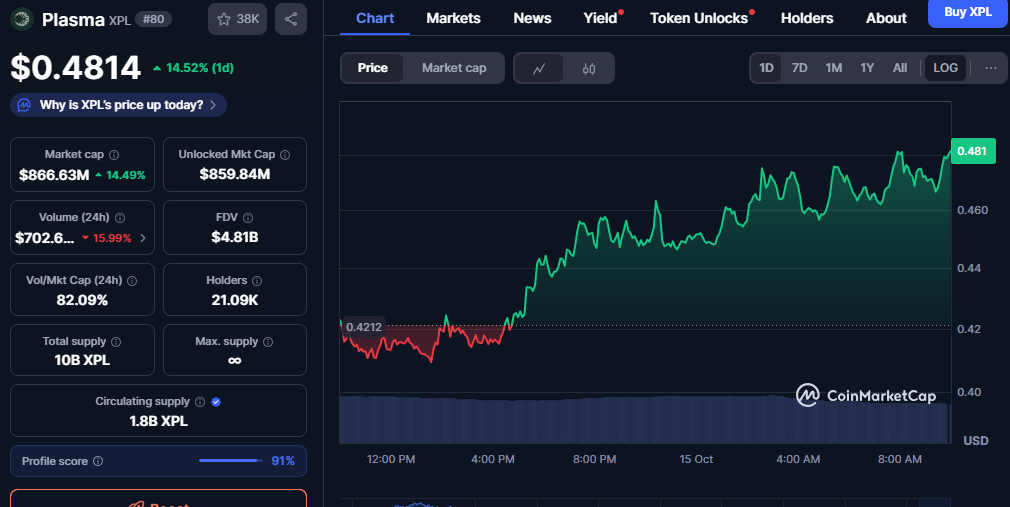
Task: Select 7D time range
Action: coord(799,68)
